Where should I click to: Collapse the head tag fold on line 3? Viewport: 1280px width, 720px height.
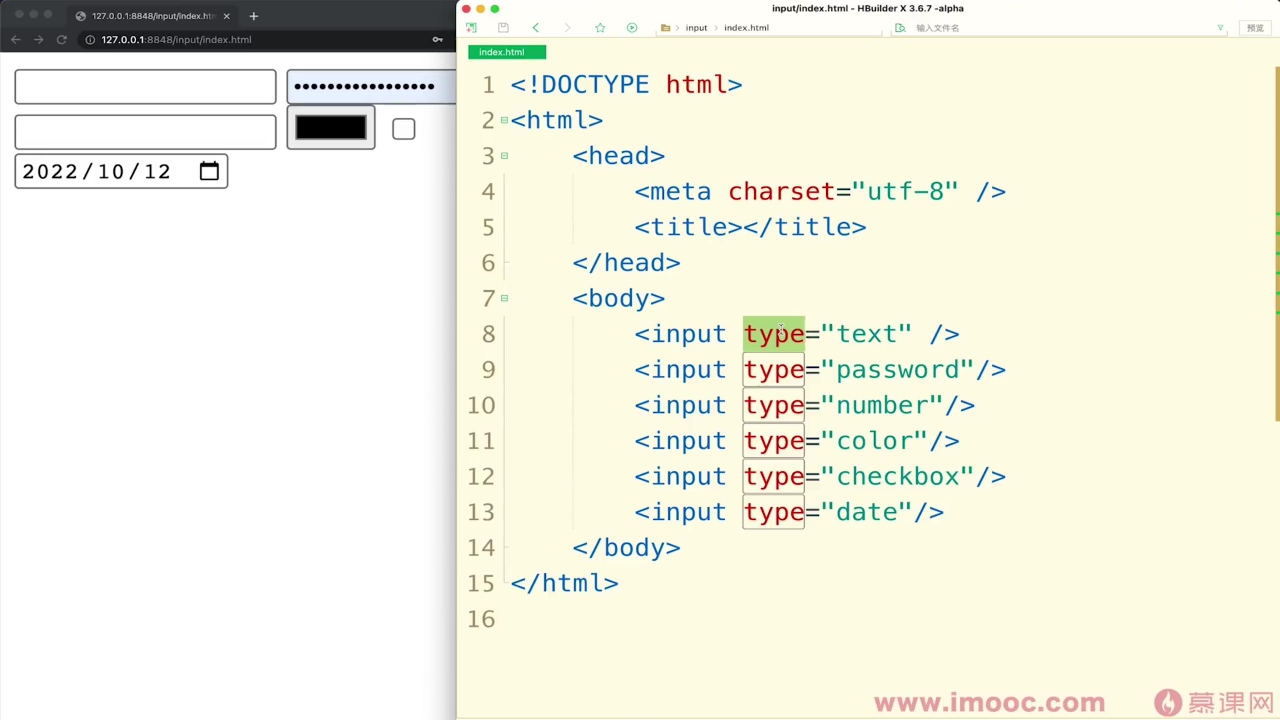click(x=504, y=156)
